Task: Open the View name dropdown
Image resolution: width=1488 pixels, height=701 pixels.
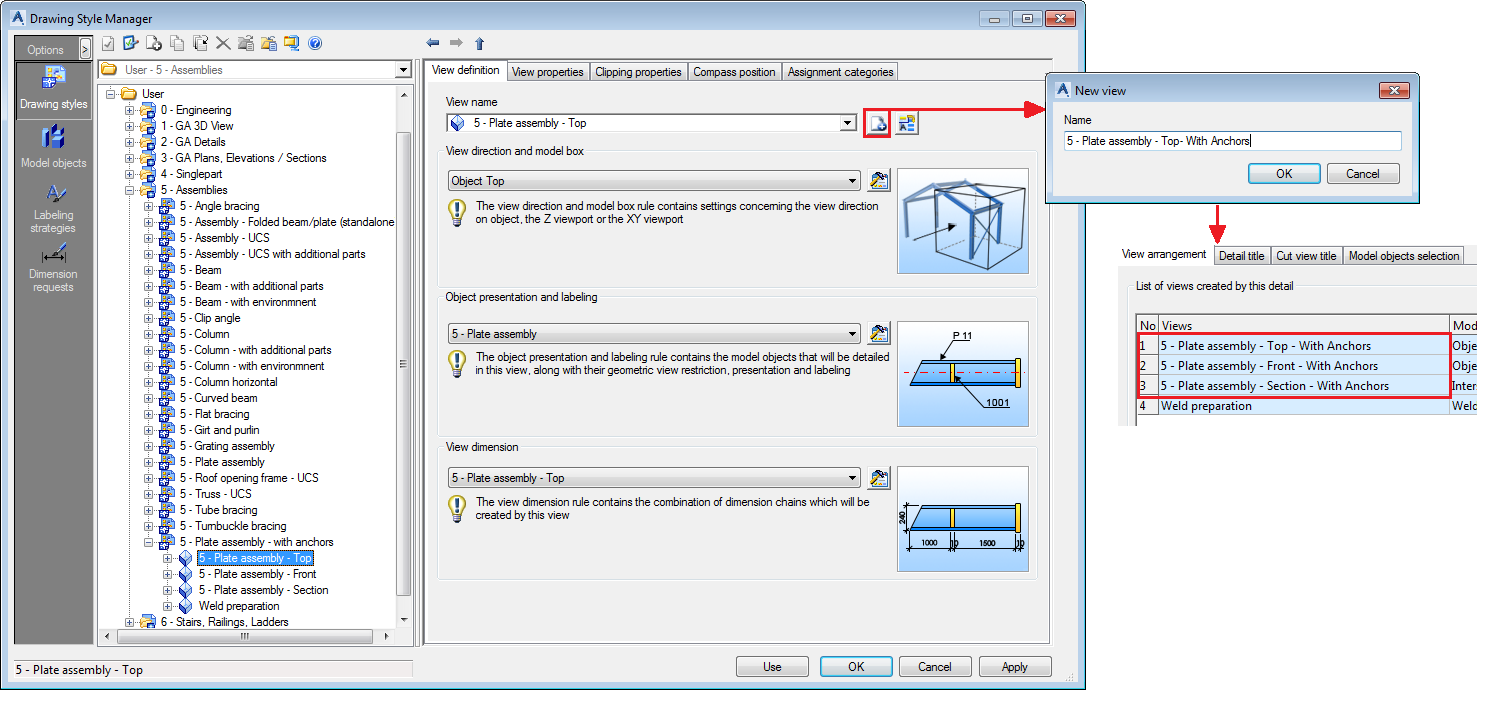Action: tap(849, 123)
